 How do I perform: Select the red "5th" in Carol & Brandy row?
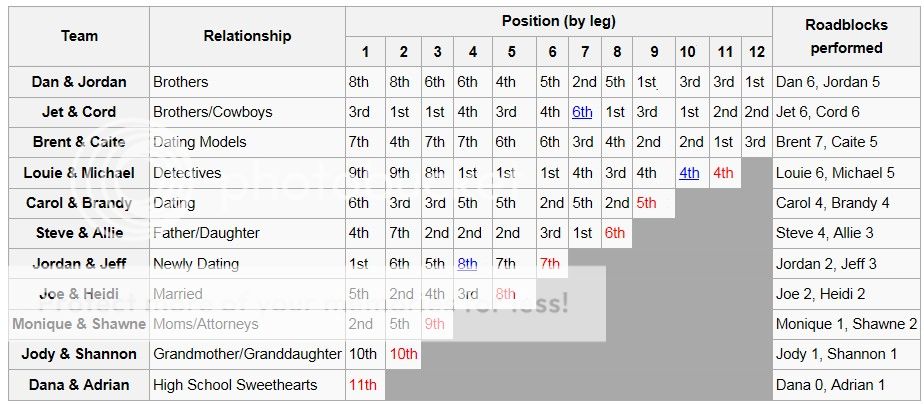[x=647, y=203]
